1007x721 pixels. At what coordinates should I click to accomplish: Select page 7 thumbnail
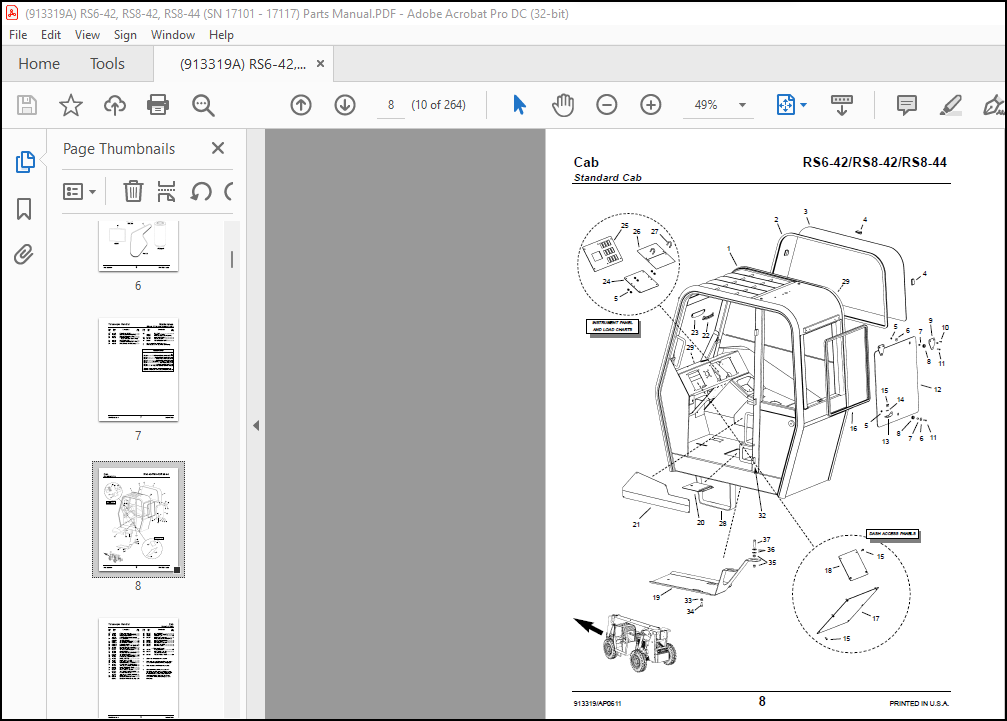tap(138, 369)
